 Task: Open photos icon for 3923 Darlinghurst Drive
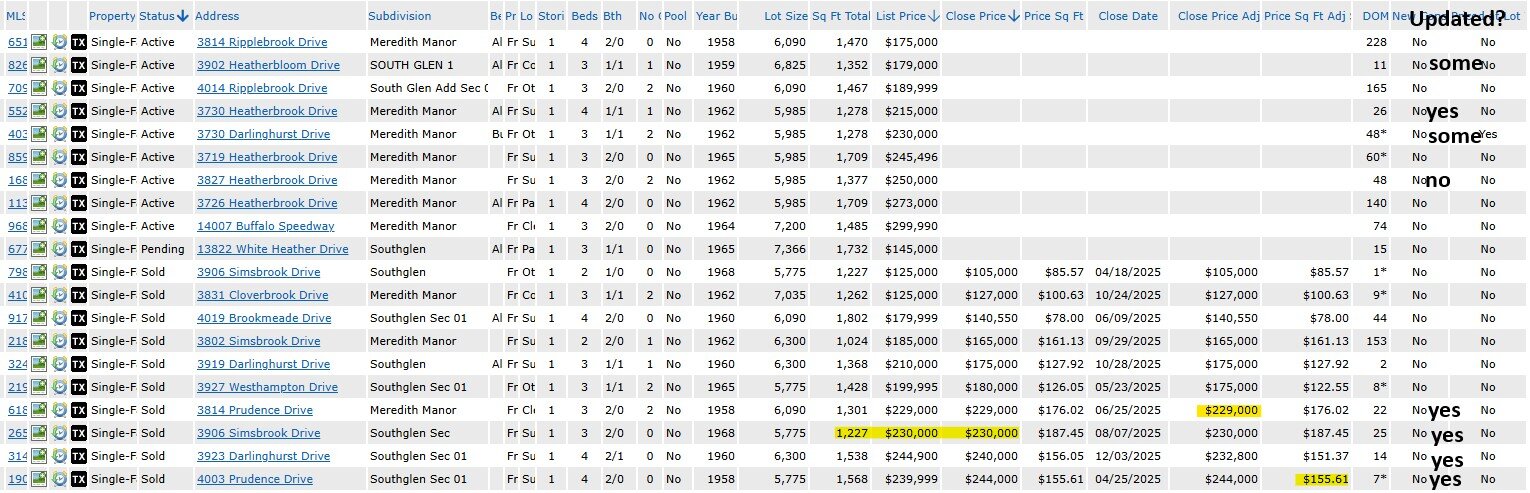pyautogui.click(x=39, y=456)
